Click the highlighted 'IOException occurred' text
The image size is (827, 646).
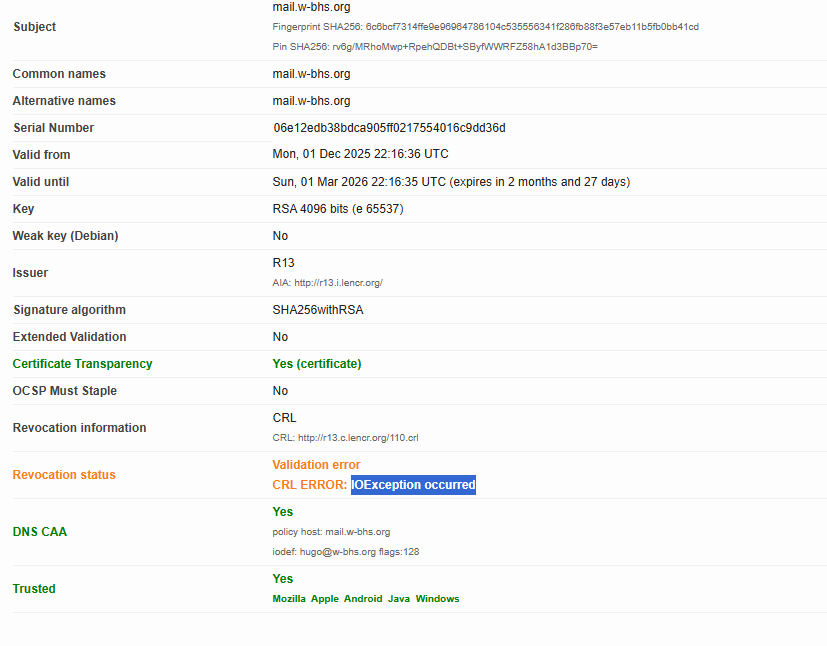tap(413, 485)
